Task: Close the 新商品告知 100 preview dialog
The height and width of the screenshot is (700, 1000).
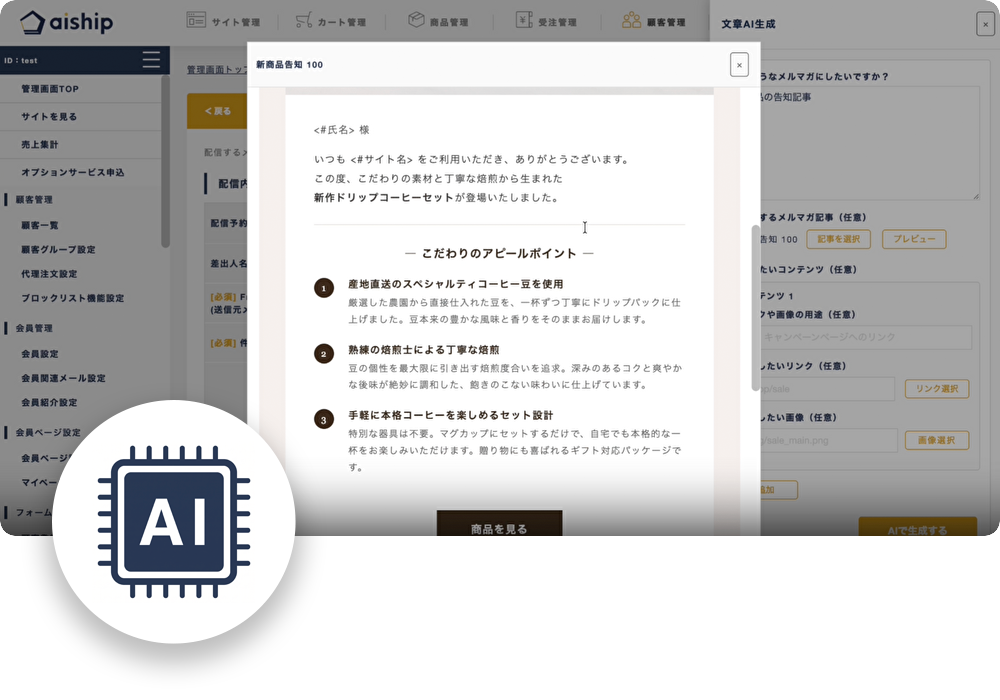Action: [x=739, y=64]
